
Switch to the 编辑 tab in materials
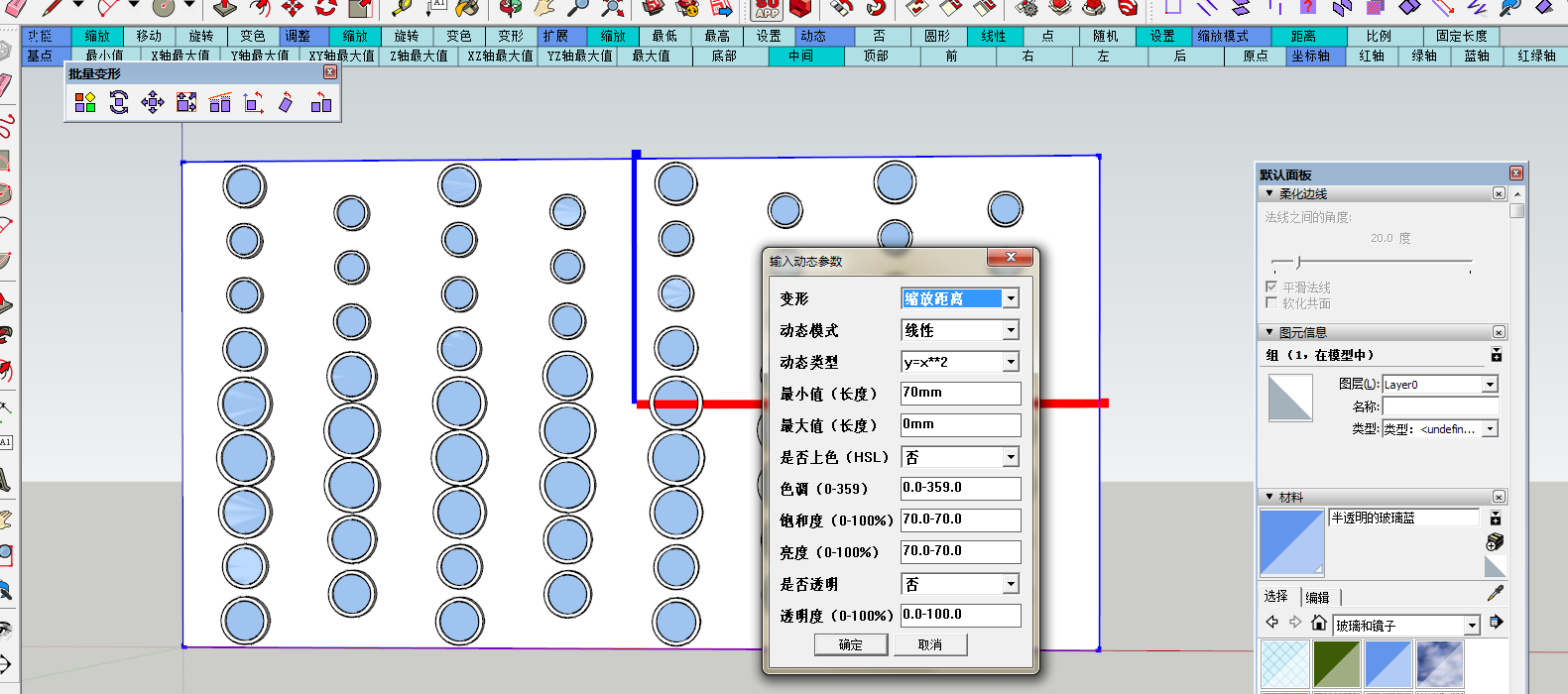coord(1317,597)
